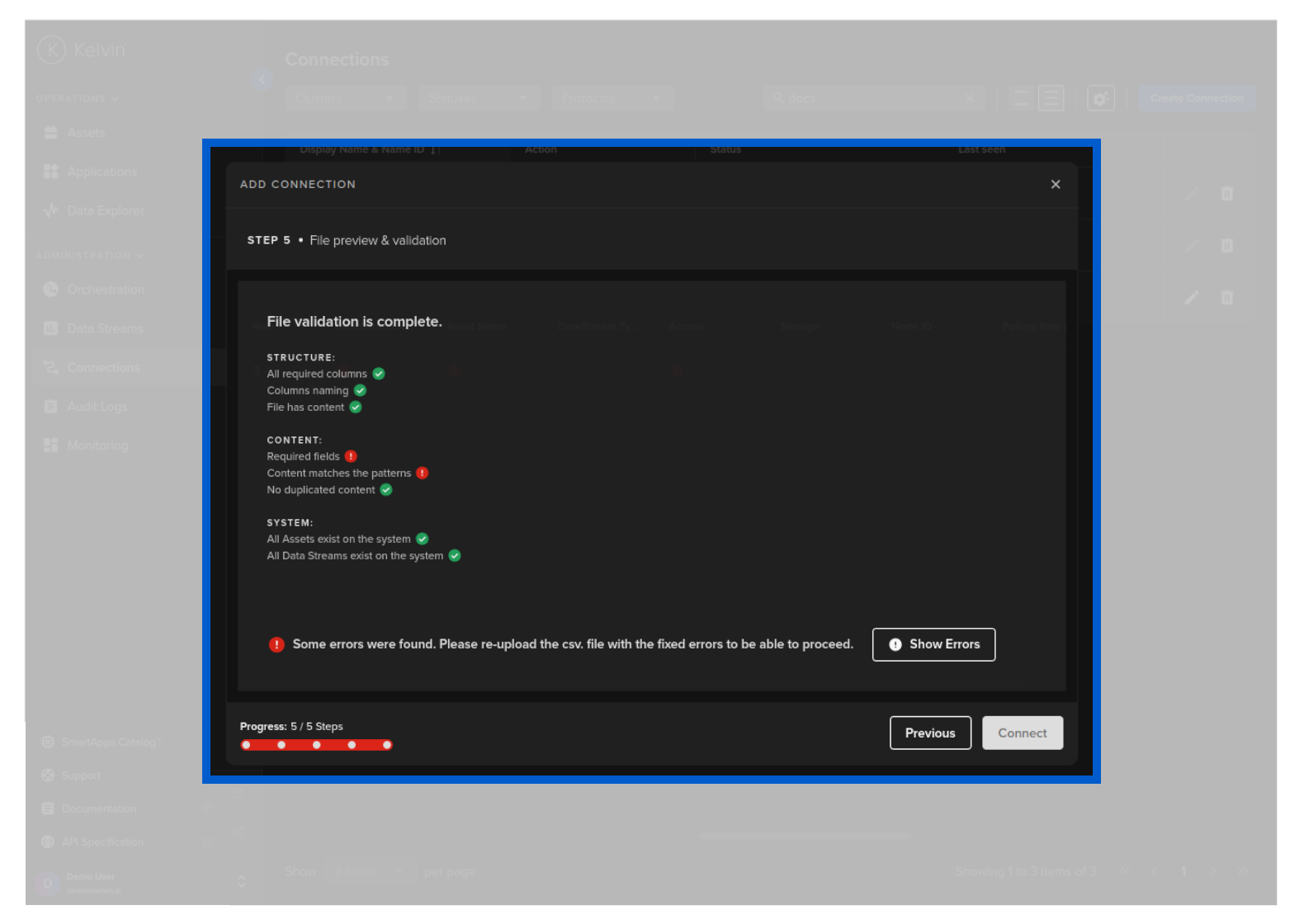Viewport: 1304px width, 924px height.
Task: Open the Protocols filter dropdown
Action: point(612,98)
